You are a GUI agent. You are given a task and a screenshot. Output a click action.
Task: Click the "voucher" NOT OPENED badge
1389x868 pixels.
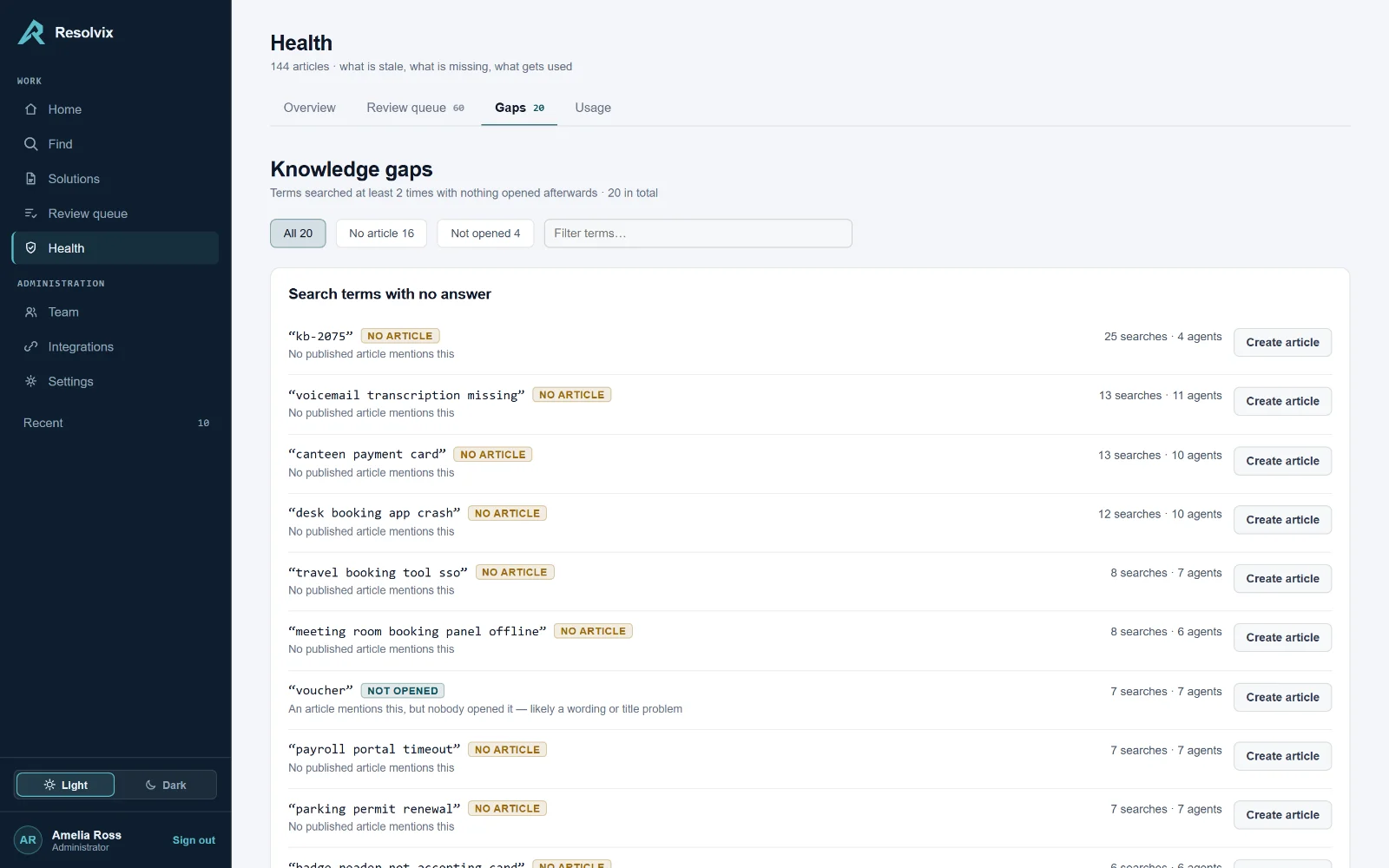pos(403,691)
